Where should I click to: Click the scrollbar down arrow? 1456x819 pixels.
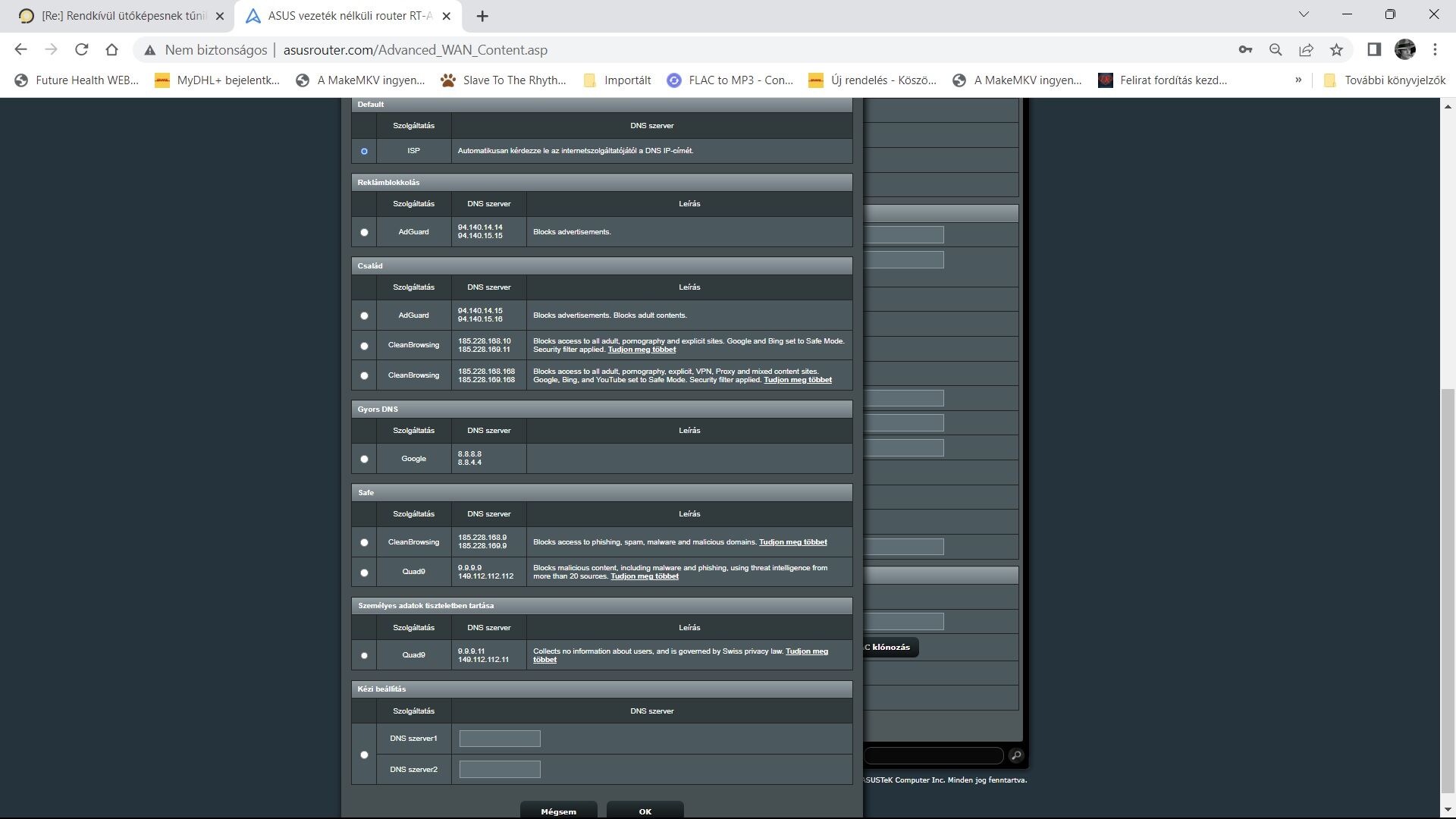tap(1448, 808)
